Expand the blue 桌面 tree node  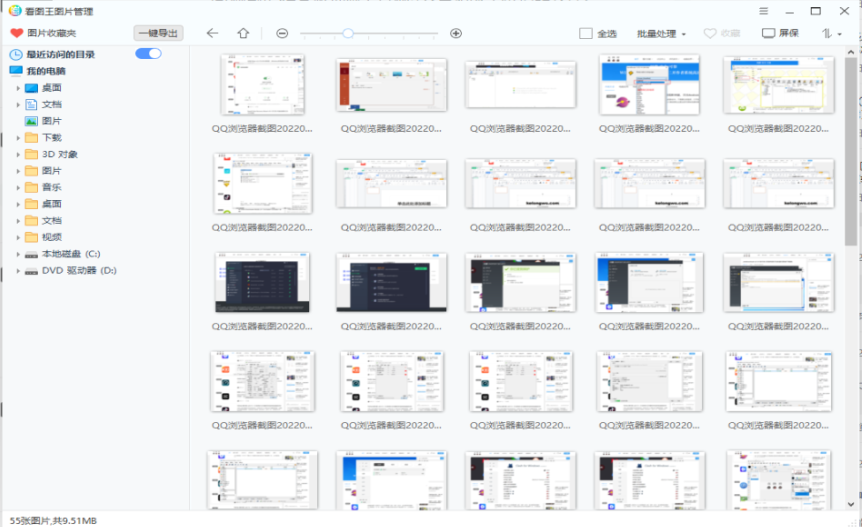point(18,88)
